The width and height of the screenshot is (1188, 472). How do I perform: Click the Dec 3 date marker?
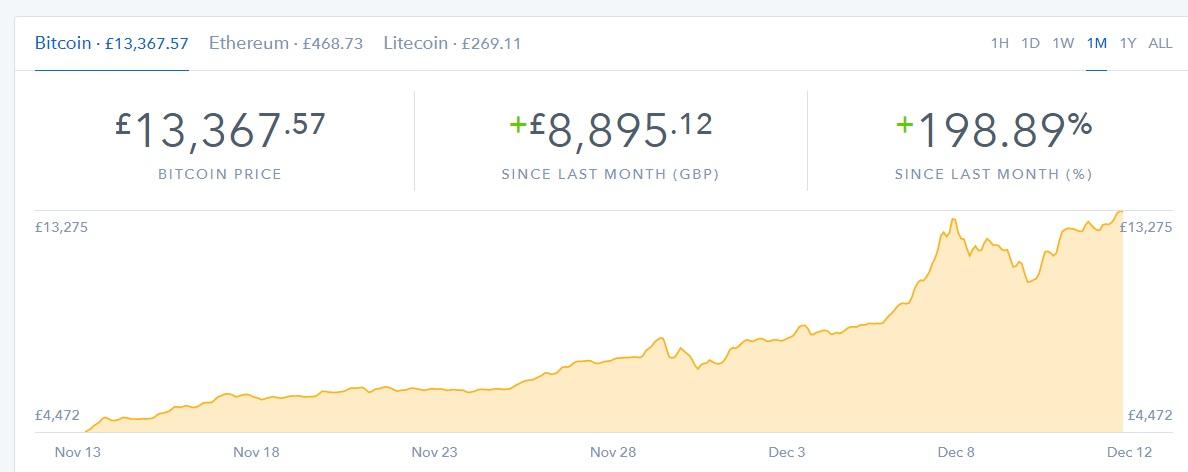point(787,452)
